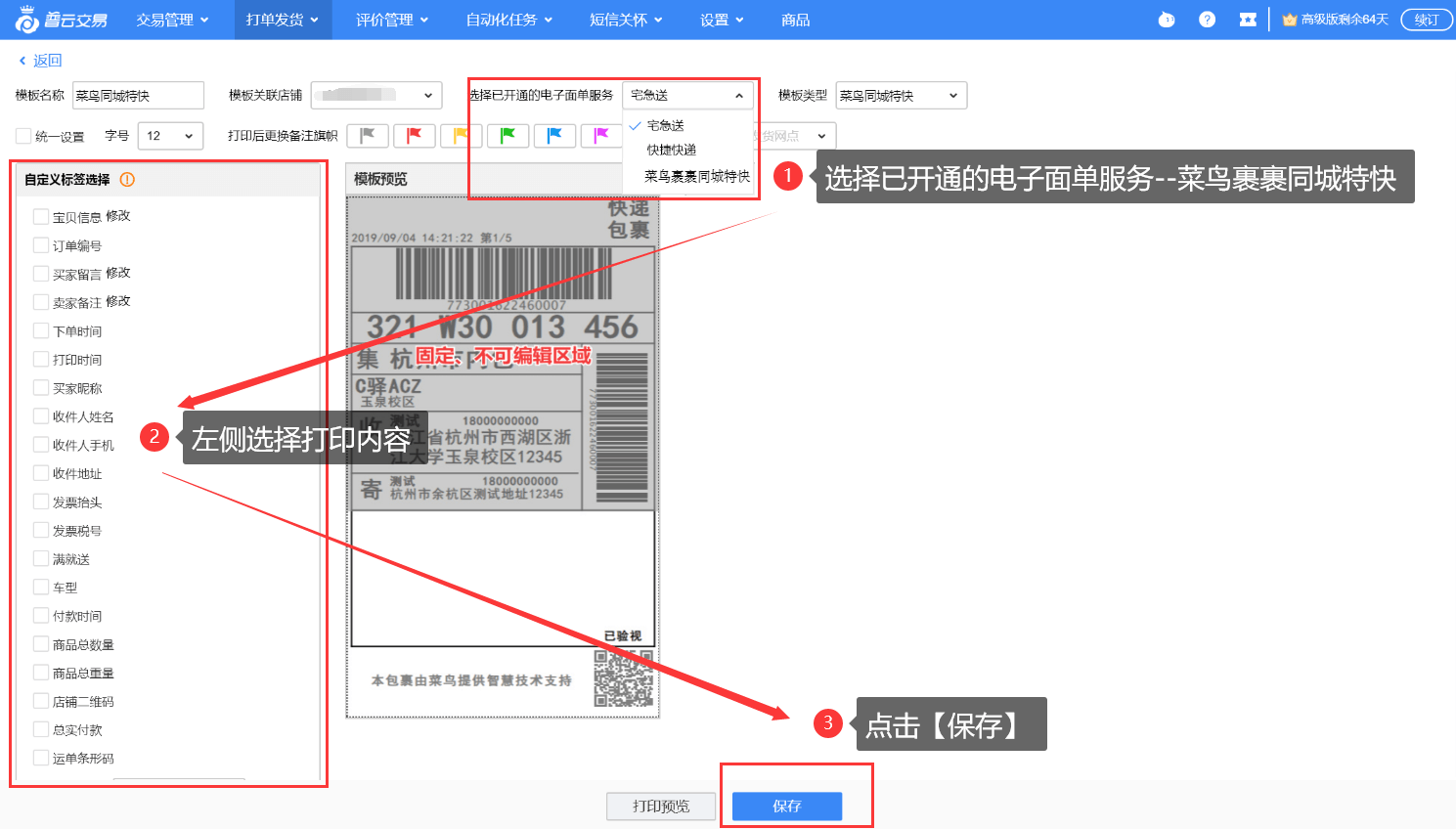Expand the 自动化任务 menu

pyautogui.click(x=509, y=20)
